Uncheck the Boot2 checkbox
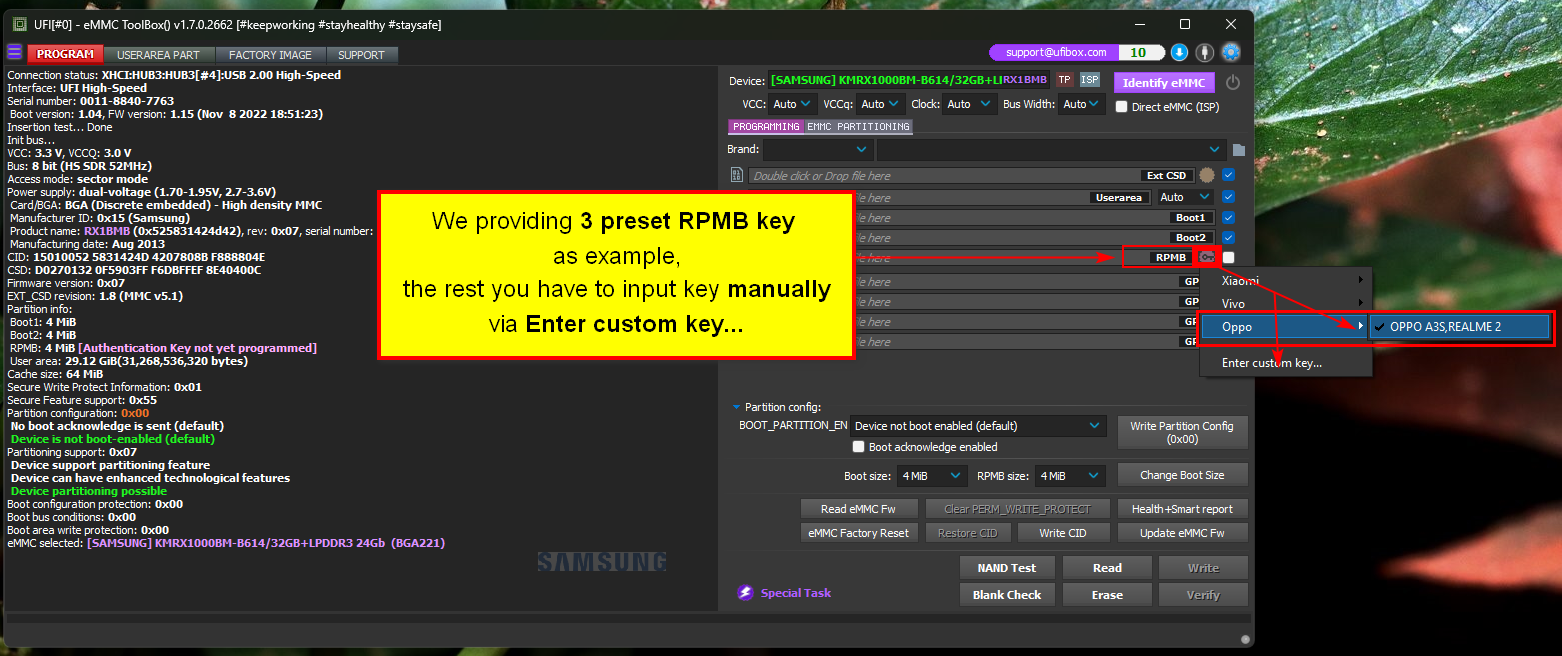Screen dimensions: 1562x656 (1228, 237)
